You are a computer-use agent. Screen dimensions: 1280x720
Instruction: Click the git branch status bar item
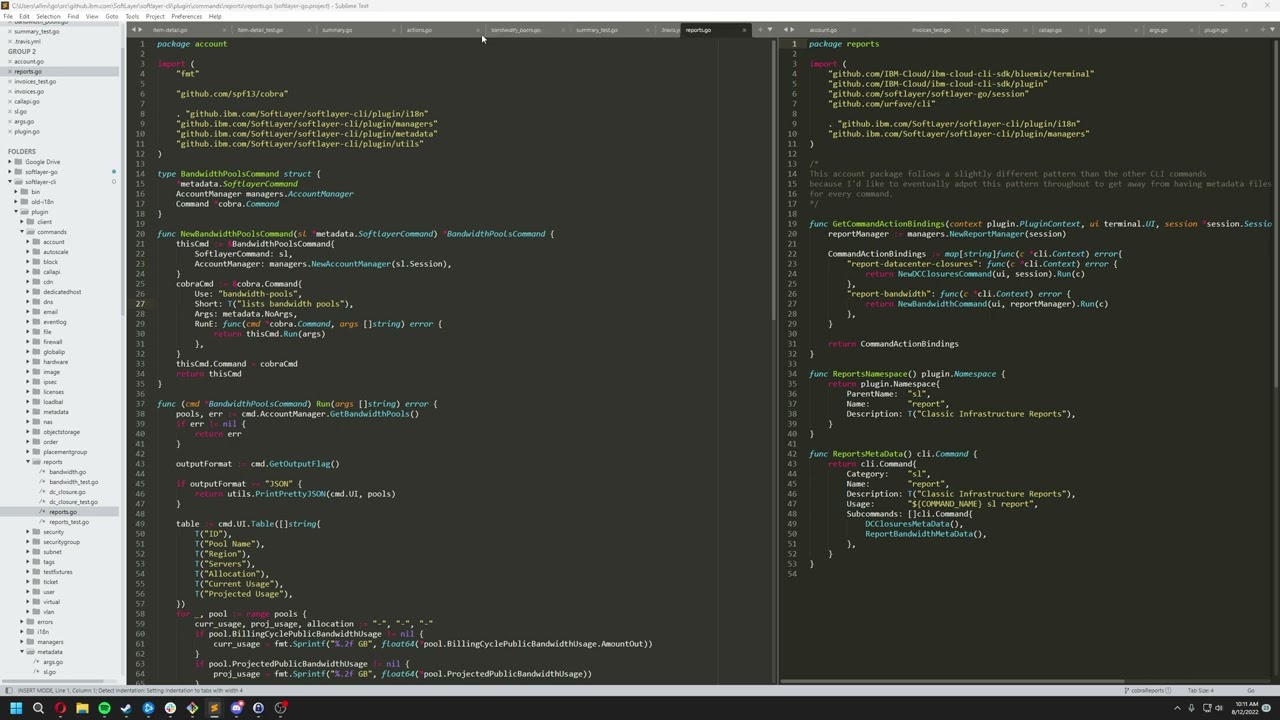point(1148,690)
